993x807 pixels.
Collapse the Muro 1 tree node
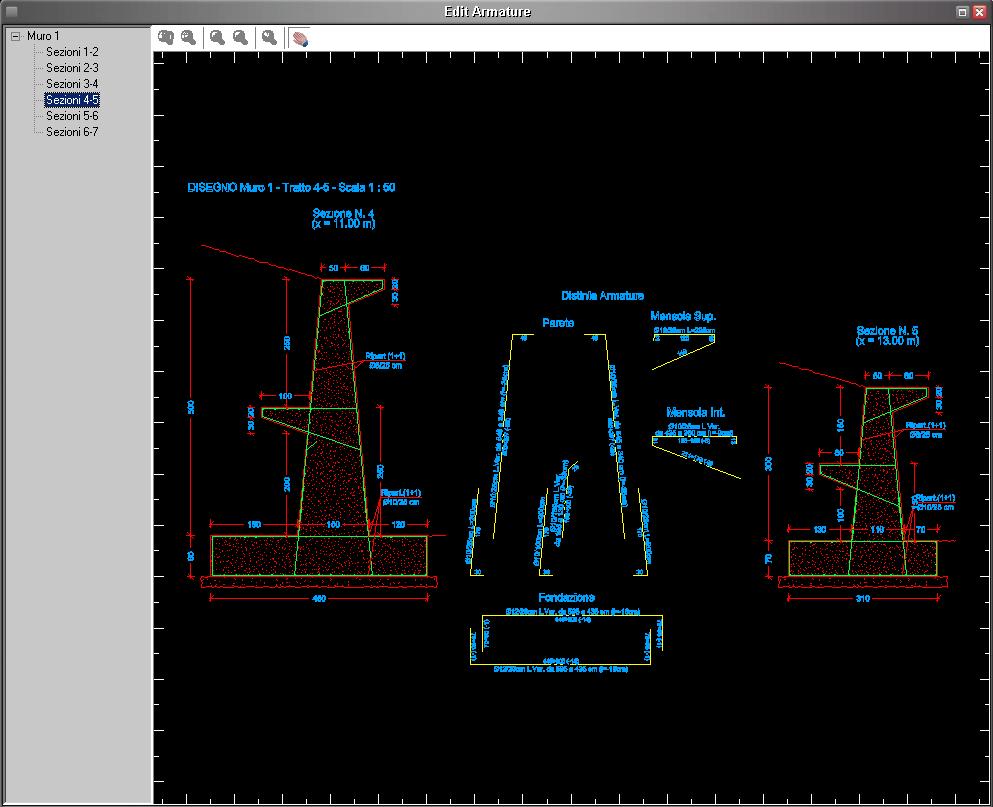15,36
